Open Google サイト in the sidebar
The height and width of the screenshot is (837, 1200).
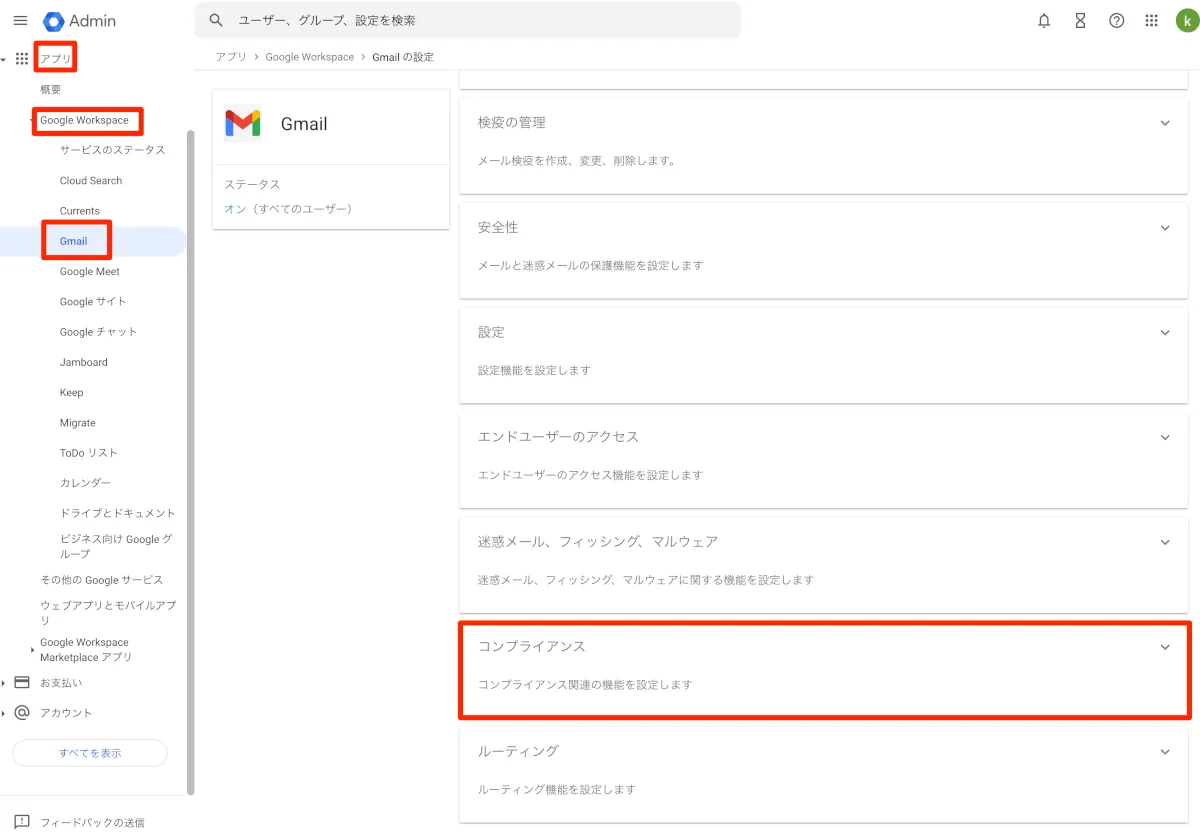click(93, 302)
